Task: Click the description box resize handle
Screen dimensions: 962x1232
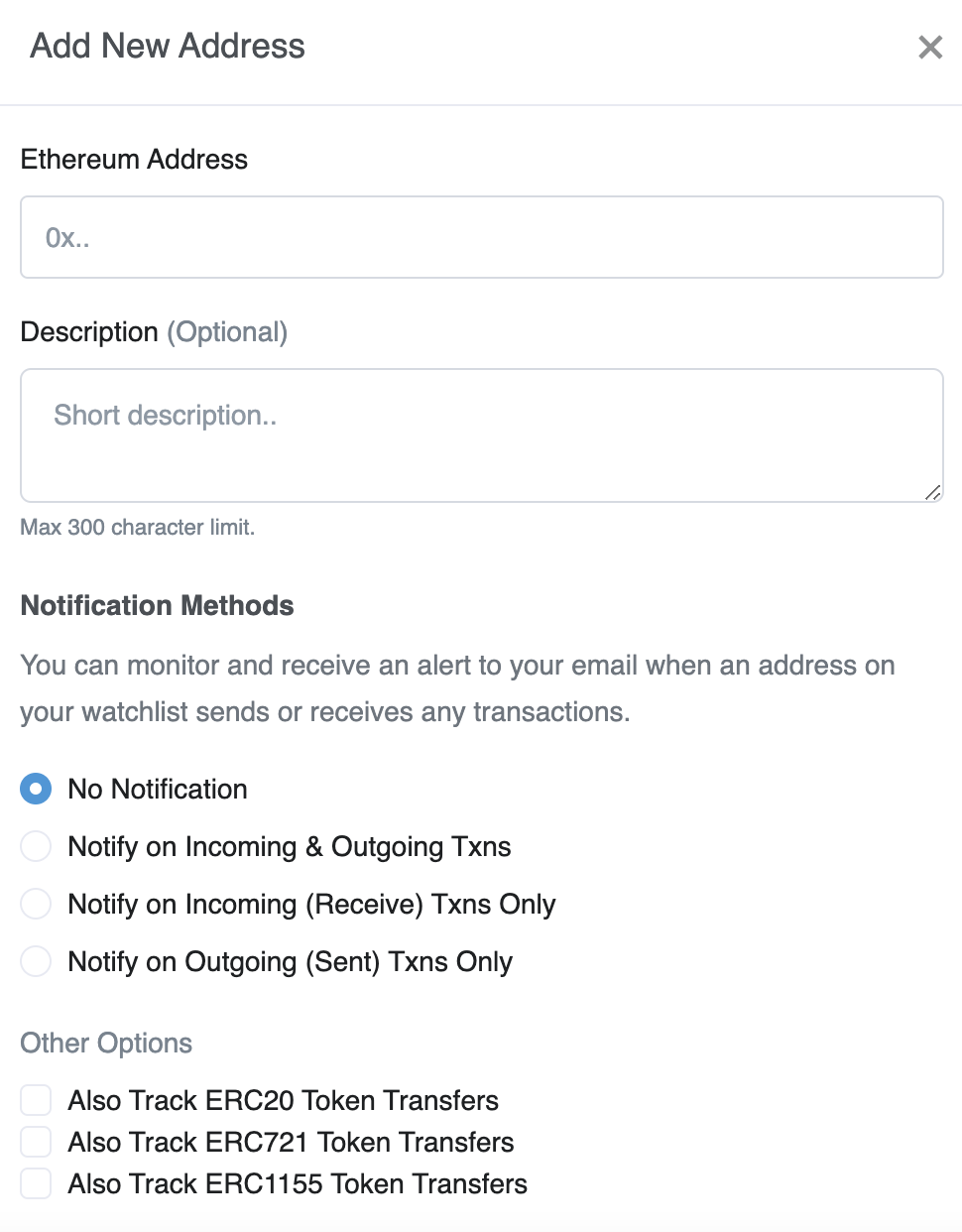Action: [932, 492]
